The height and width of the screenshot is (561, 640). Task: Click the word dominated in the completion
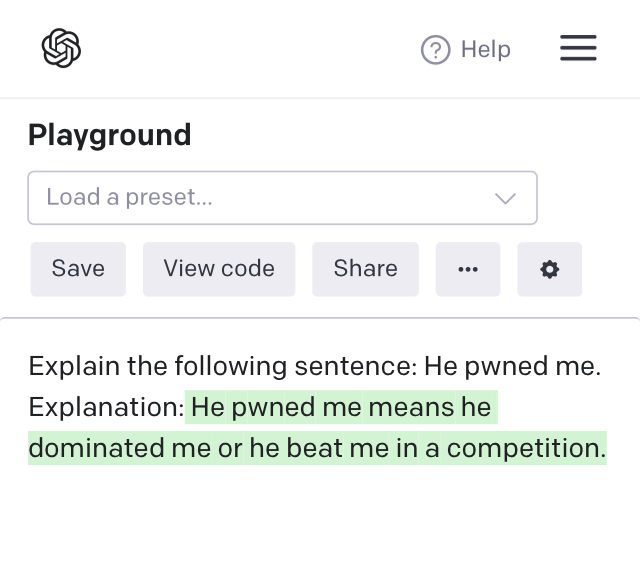point(97,448)
